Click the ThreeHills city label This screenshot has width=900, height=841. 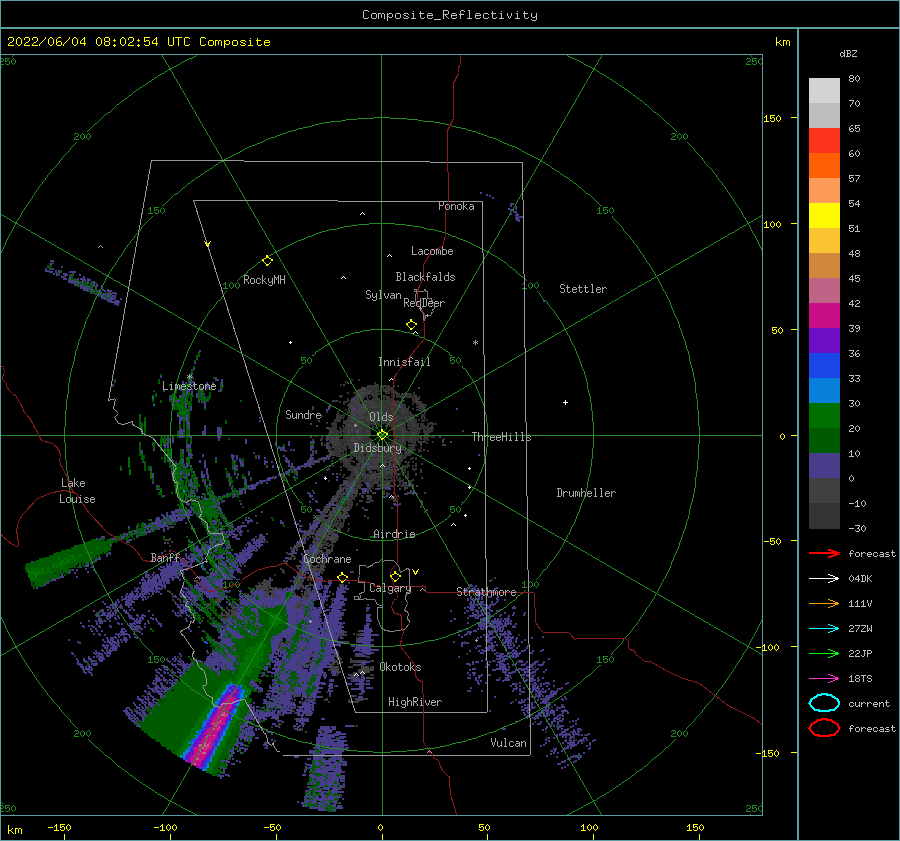[502, 437]
